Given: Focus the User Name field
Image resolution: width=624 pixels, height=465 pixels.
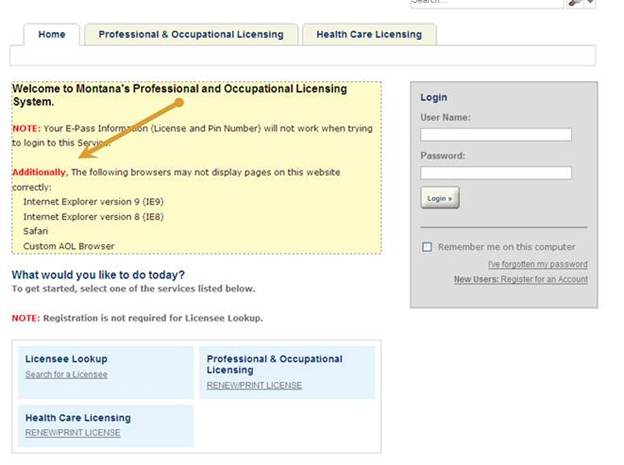Looking at the screenshot, I should pyautogui.click(x=496, y=135).
